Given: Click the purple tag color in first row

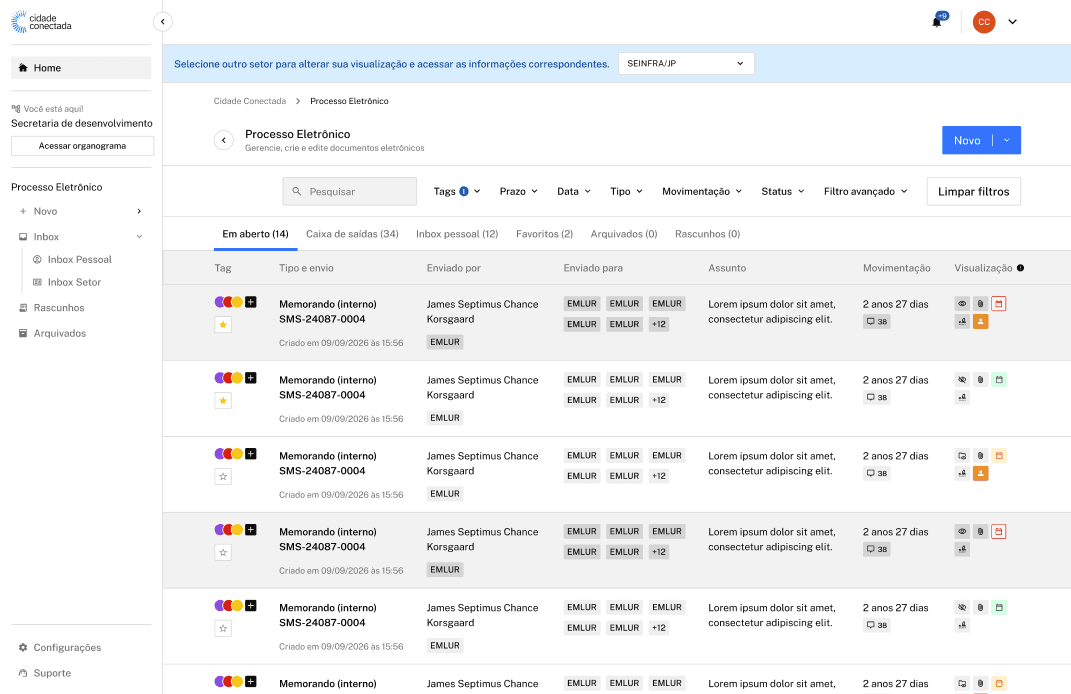Looking at the screenshot, I should click(219, 302).
